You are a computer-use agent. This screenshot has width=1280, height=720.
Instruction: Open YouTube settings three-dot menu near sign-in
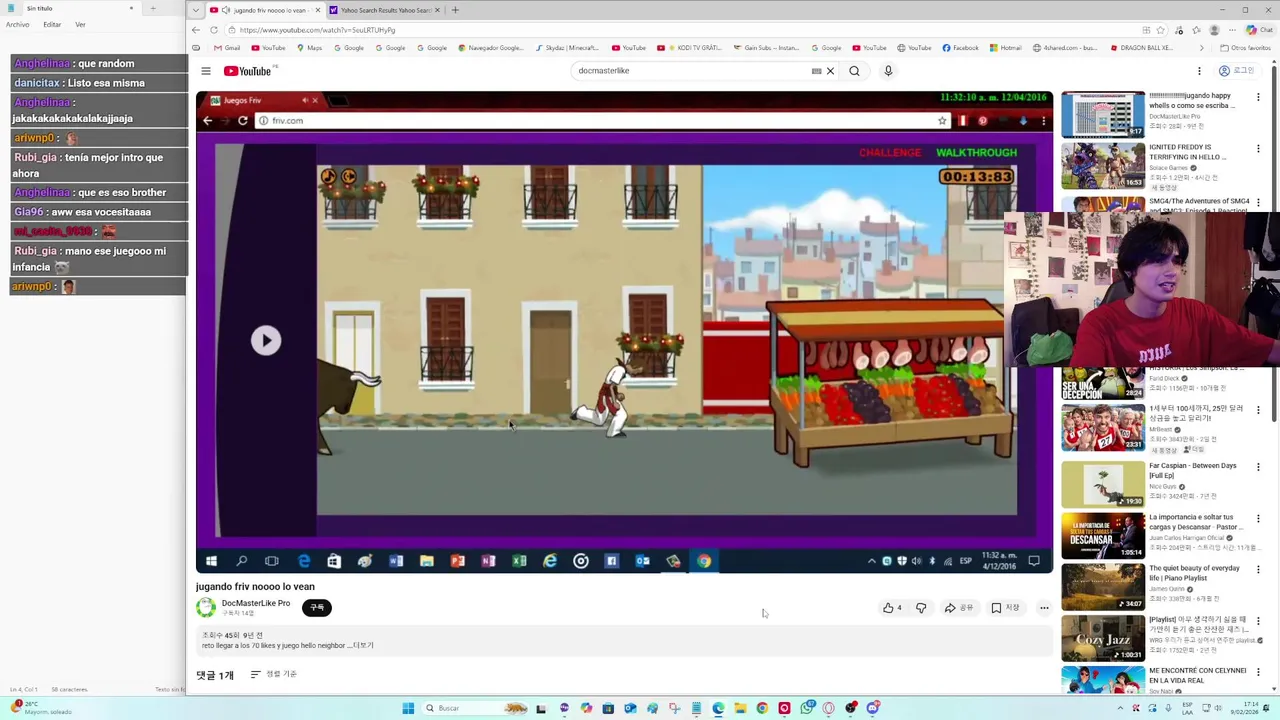coord(1199,71)
